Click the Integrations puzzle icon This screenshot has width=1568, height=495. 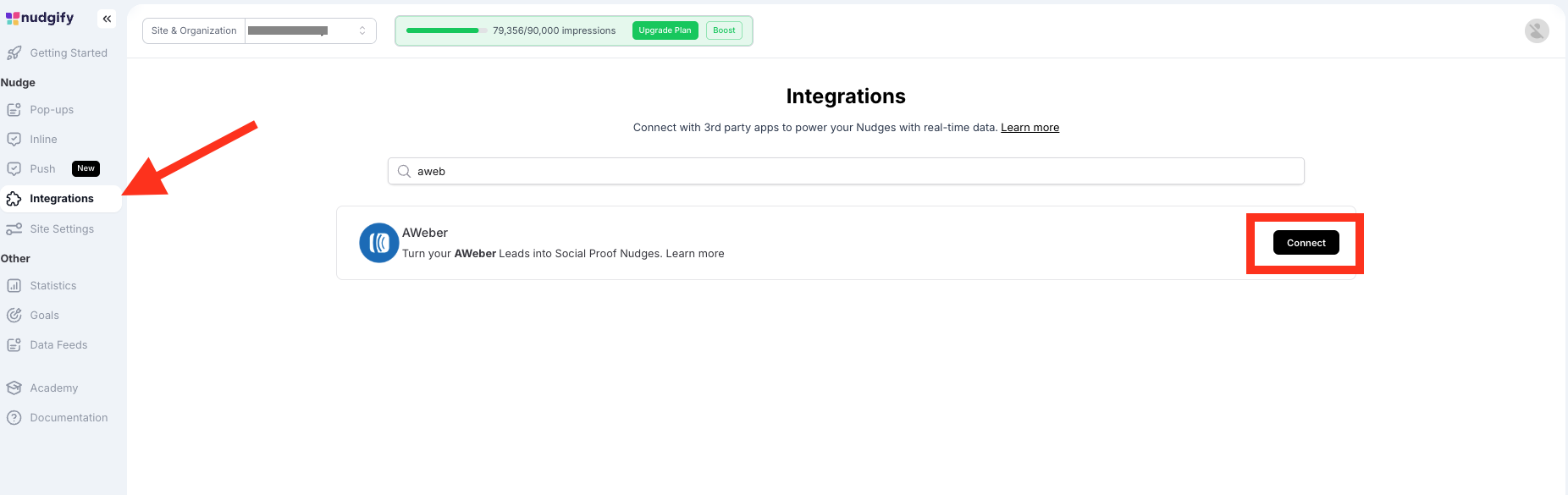[x=14, y=199]
